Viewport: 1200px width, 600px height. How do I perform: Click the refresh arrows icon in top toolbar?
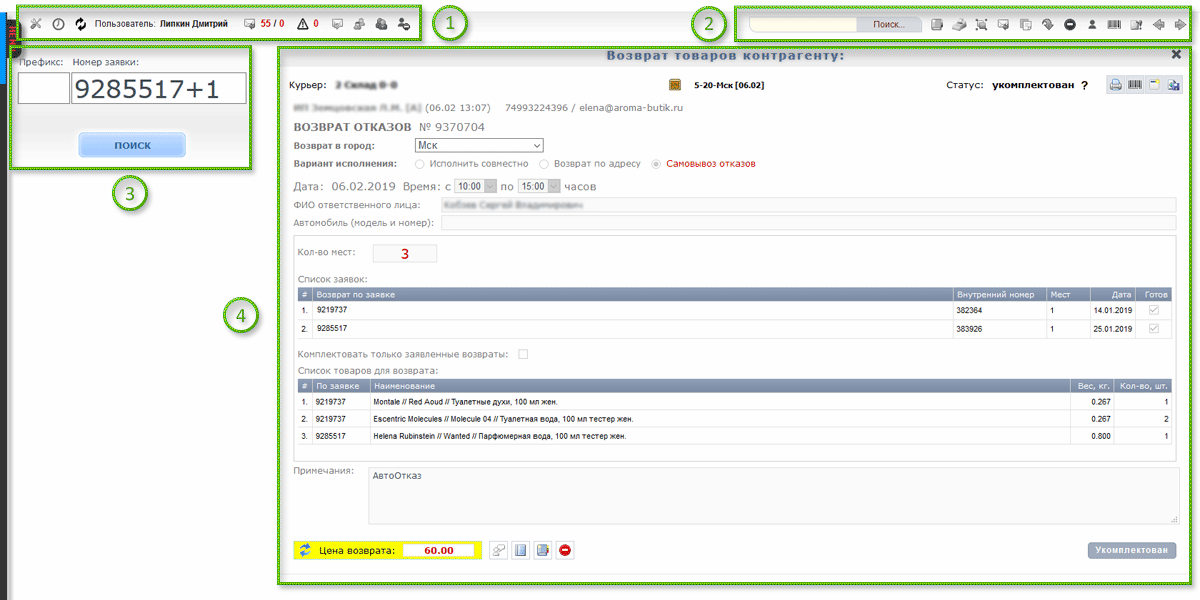[x=81, y=23]
